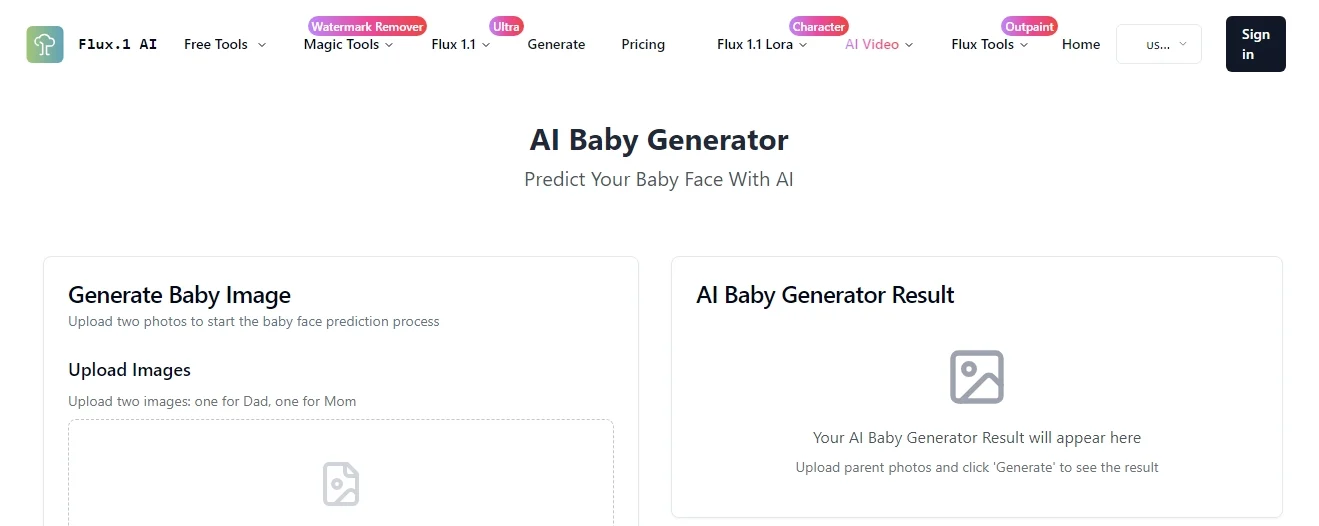Click the dashed image upload area

tap(341, 473)
